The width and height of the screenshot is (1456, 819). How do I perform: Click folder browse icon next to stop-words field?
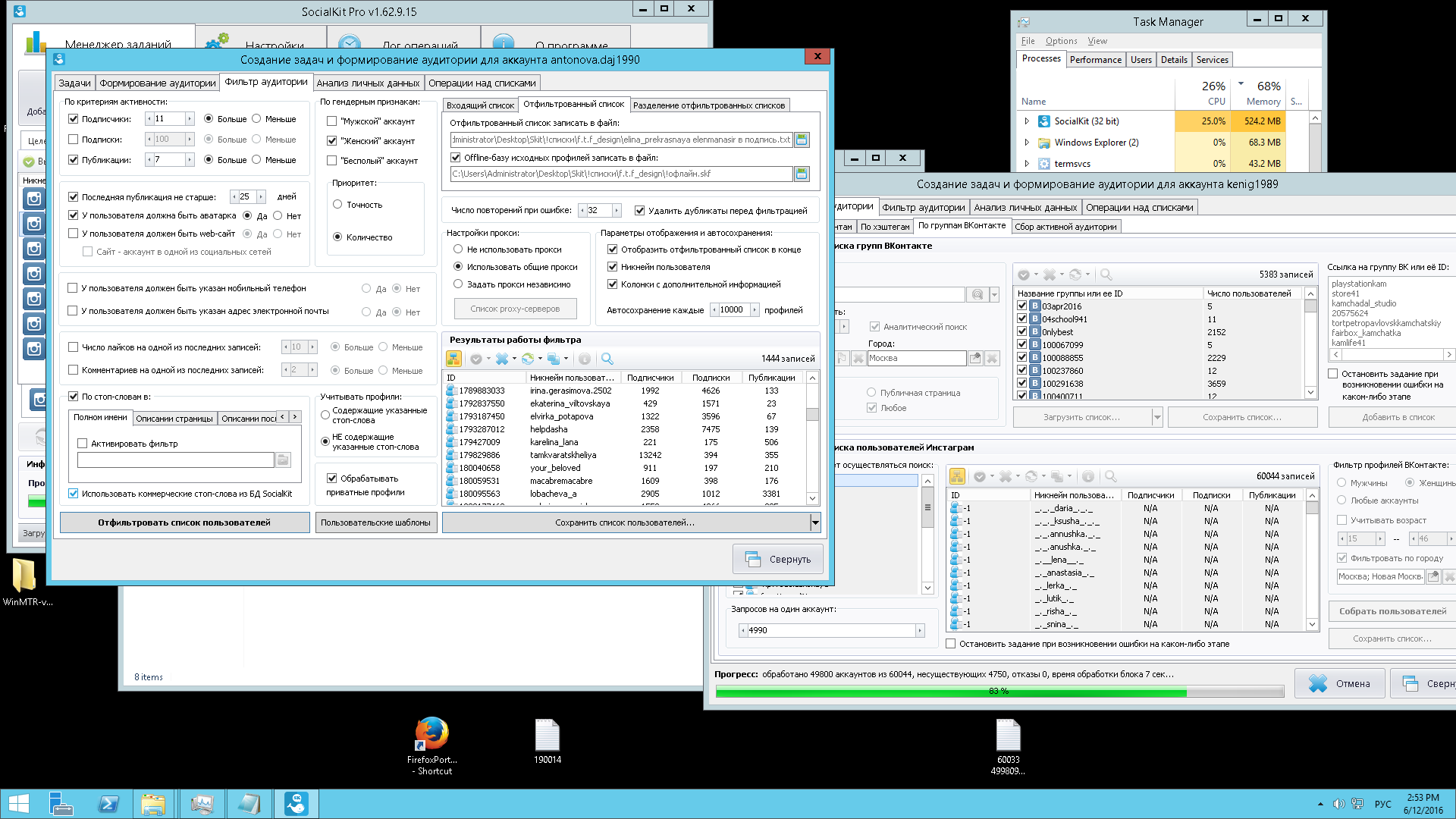coord(283,460)
